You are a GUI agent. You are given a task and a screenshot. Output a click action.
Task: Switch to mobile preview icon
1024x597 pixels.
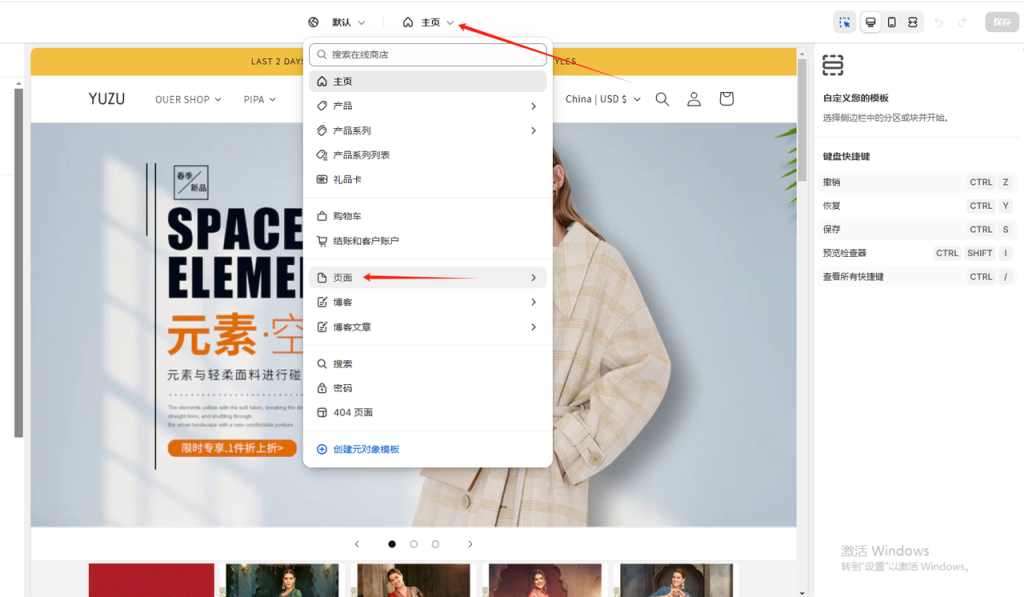point(891,20)
